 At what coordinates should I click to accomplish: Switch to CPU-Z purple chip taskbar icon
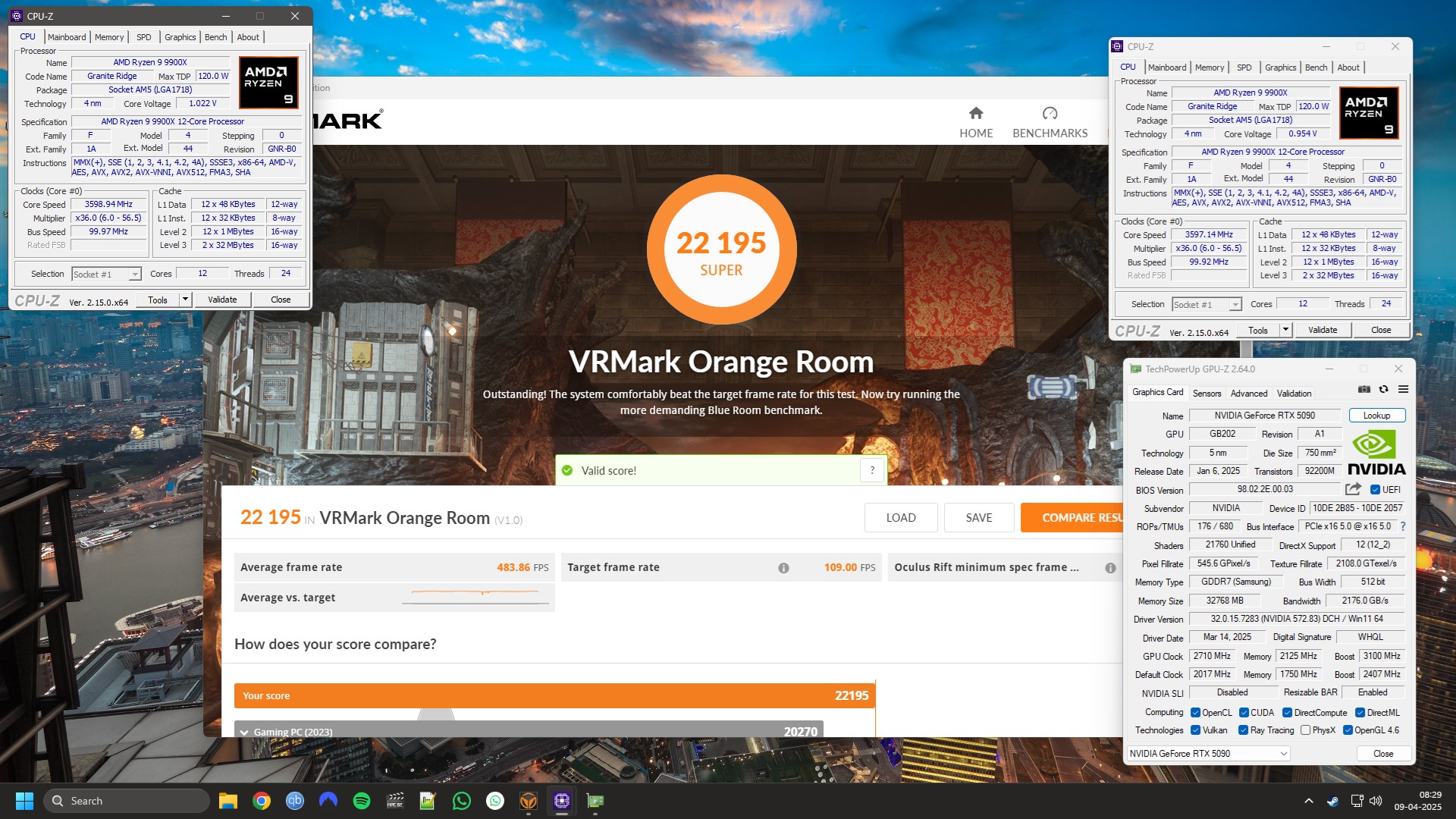pyautogui.click(x=562, y=801)
